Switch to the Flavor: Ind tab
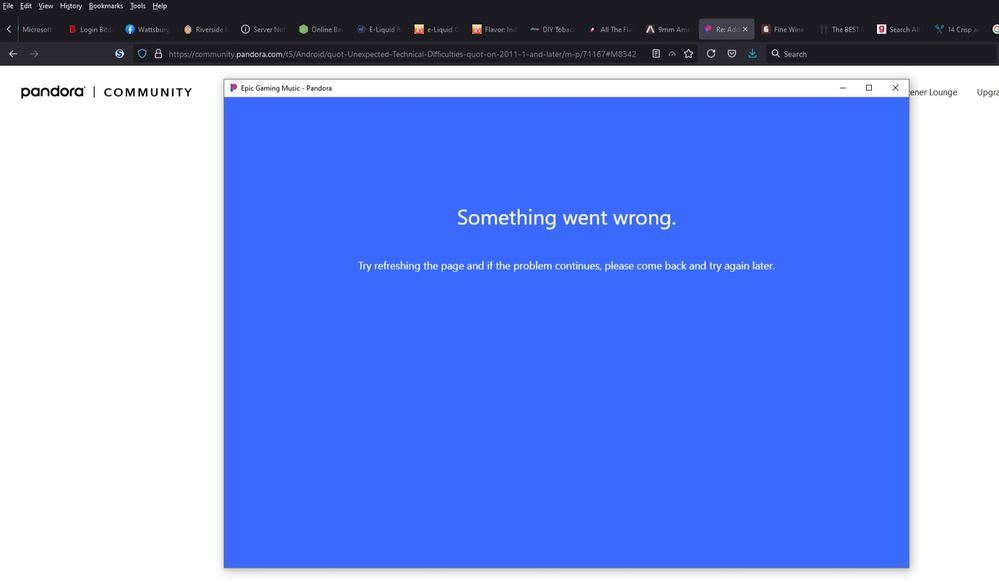 [x=494, y=29]
